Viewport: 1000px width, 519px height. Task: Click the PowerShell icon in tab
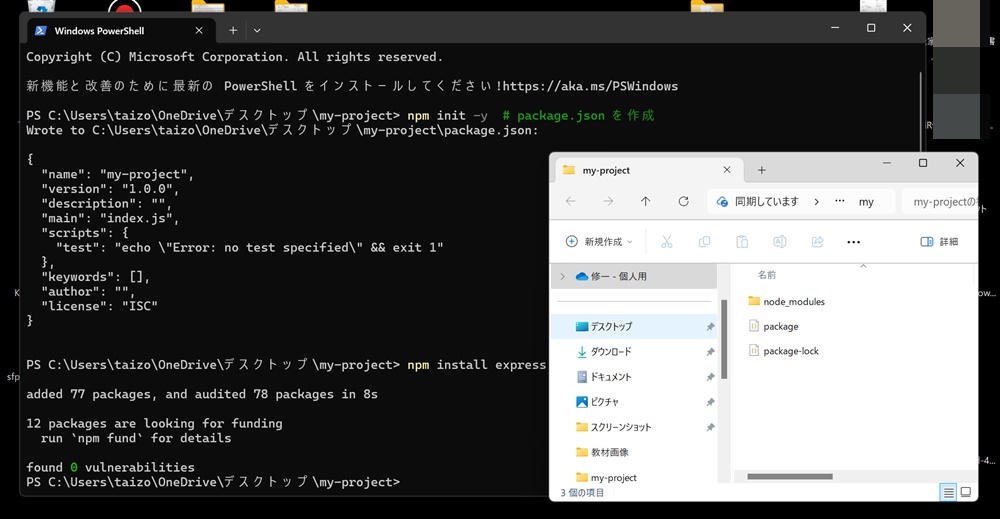point(41,31)
